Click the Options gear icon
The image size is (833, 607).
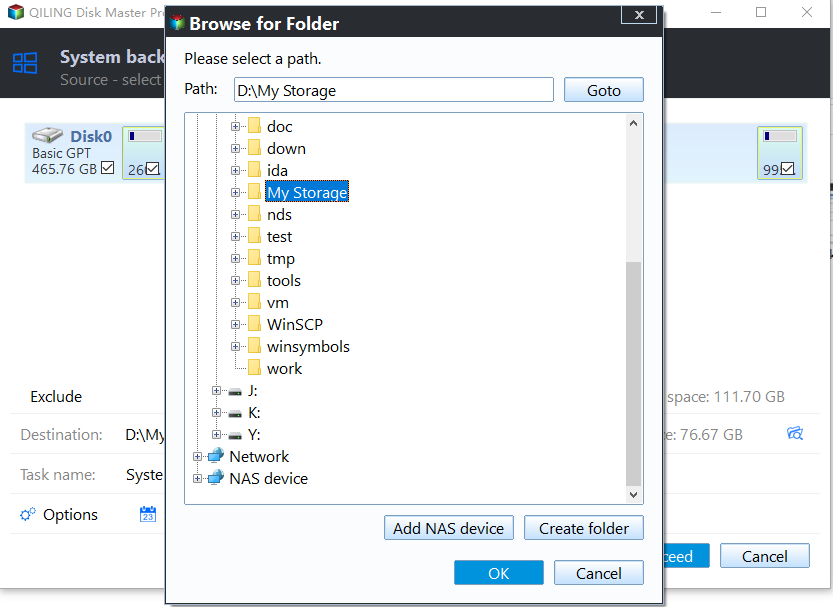(x=28, y=514)
